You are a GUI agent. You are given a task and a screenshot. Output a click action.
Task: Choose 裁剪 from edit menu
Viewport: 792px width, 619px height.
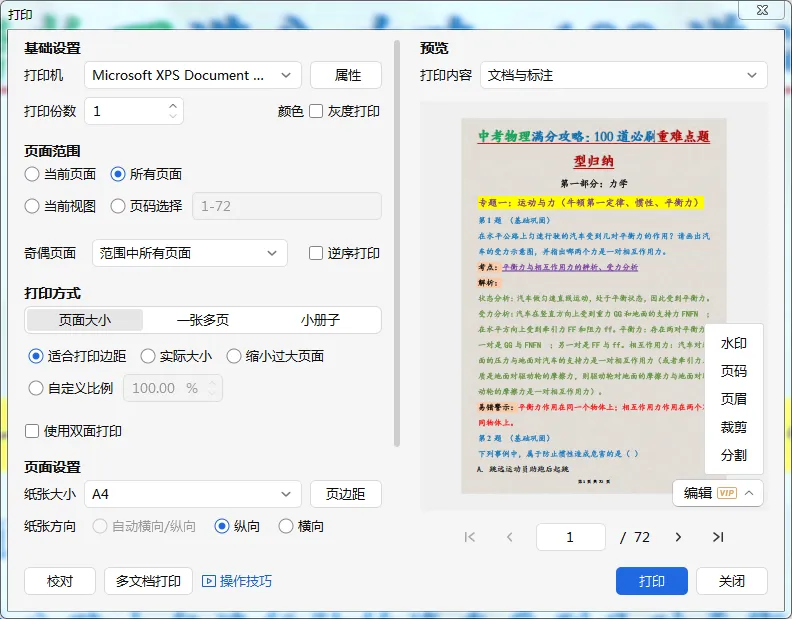coord(733,427)
